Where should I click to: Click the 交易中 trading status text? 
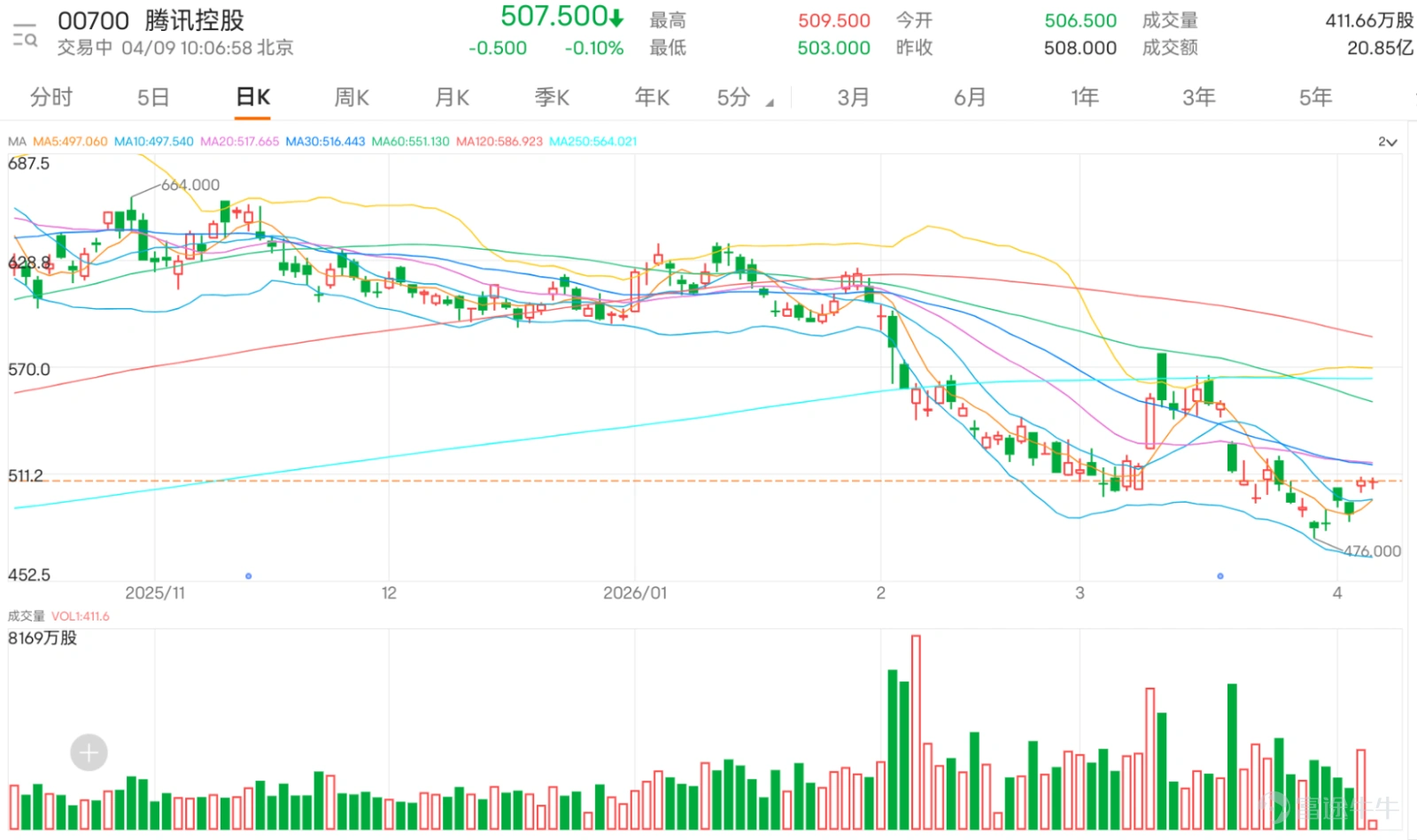tap(85, 48)
